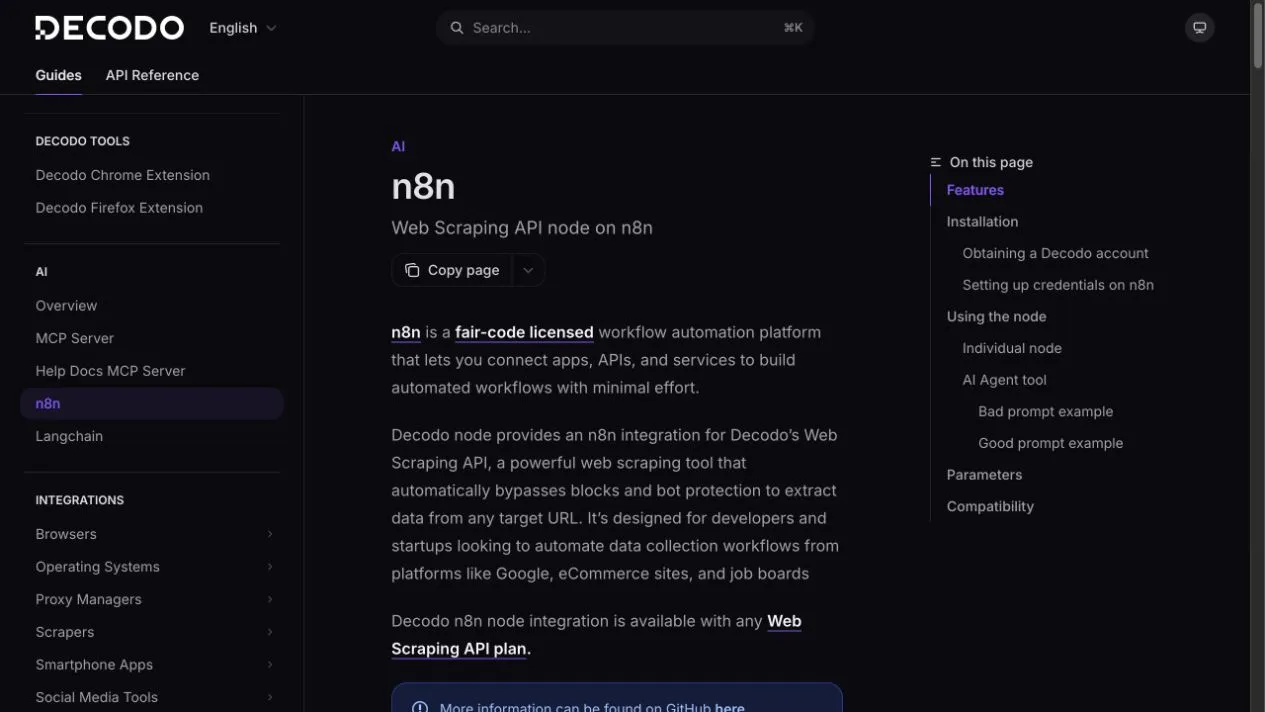Jump to Compatibility section
1265x712 pixels.
click(990, 507)
